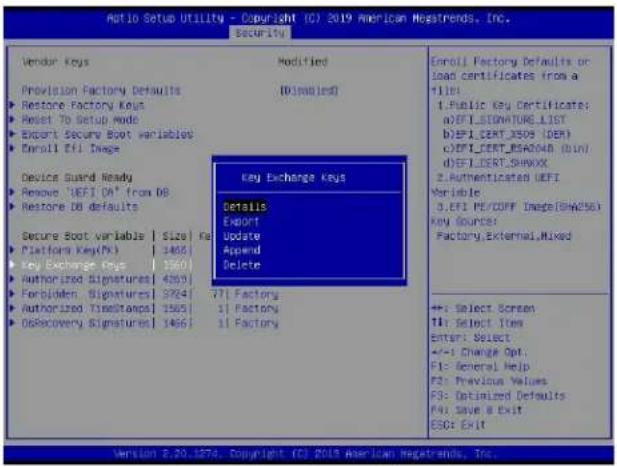Choose Export in Key Exchange Keys popup
This screenshot has width=617, height=467.
[241, 222]
